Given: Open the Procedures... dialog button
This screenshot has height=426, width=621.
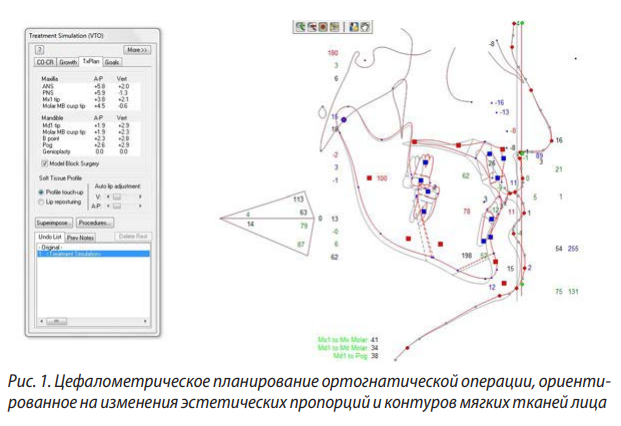Looking at the screenshot, I should pos(95,223).
